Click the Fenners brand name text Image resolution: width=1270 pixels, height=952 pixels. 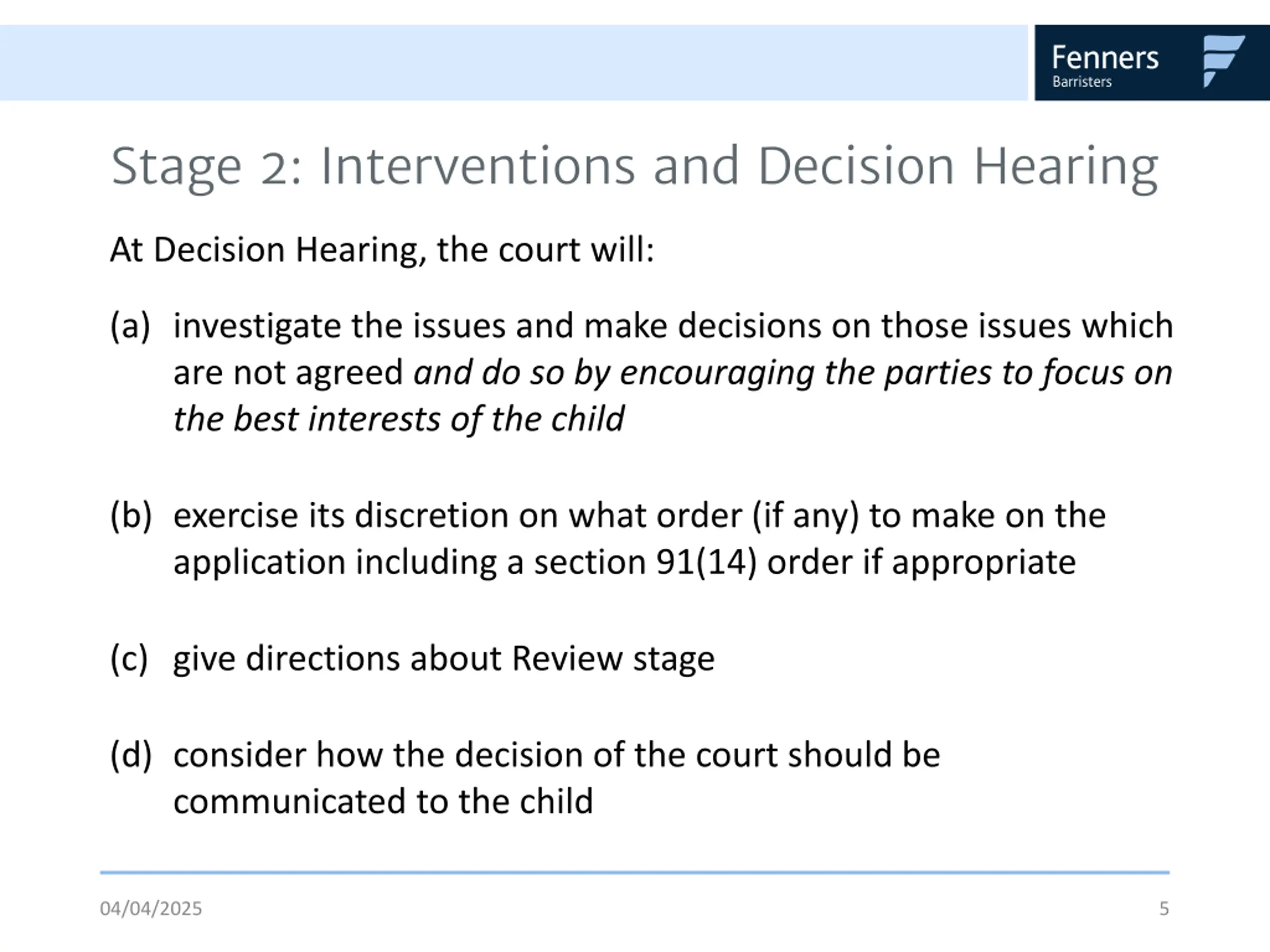coord(1105,58)
